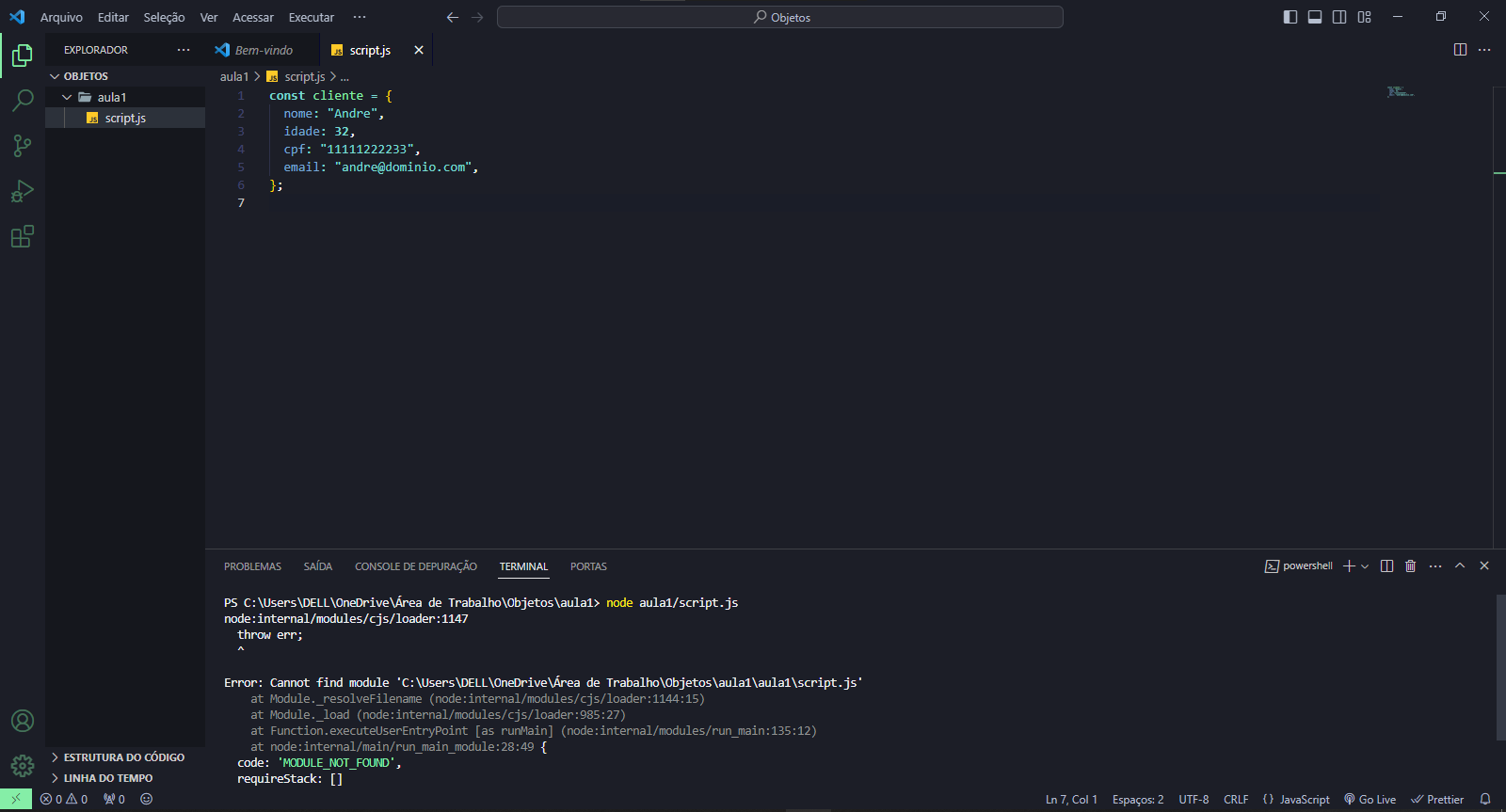The width and height of the screenshot is (1506, 812).
Task: Open Explorer views and more actions ellipsis
Action: pos(184,50)
